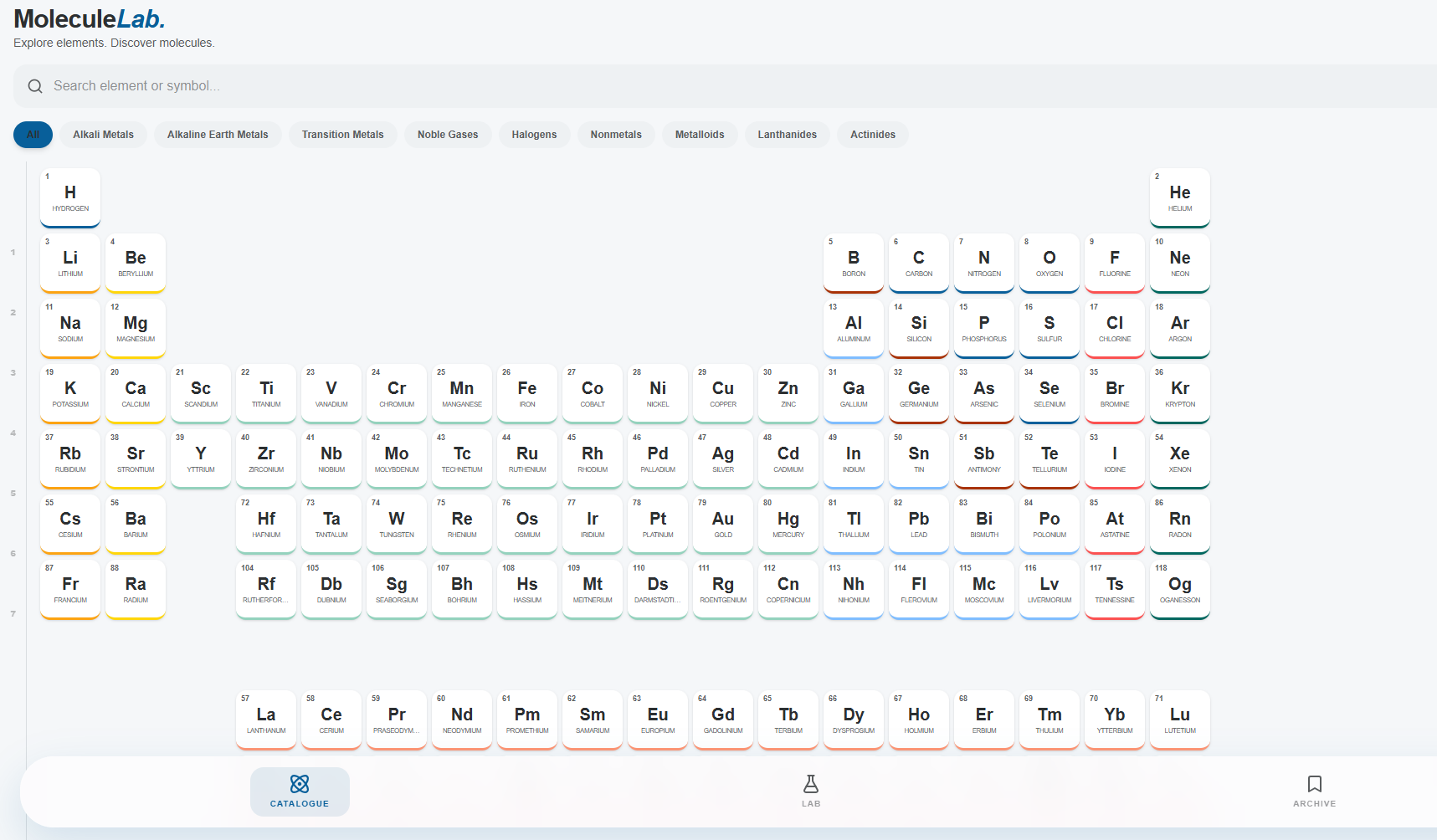Show only Metalloids
The image size is (1437, 840).
[x=700, y=135]
